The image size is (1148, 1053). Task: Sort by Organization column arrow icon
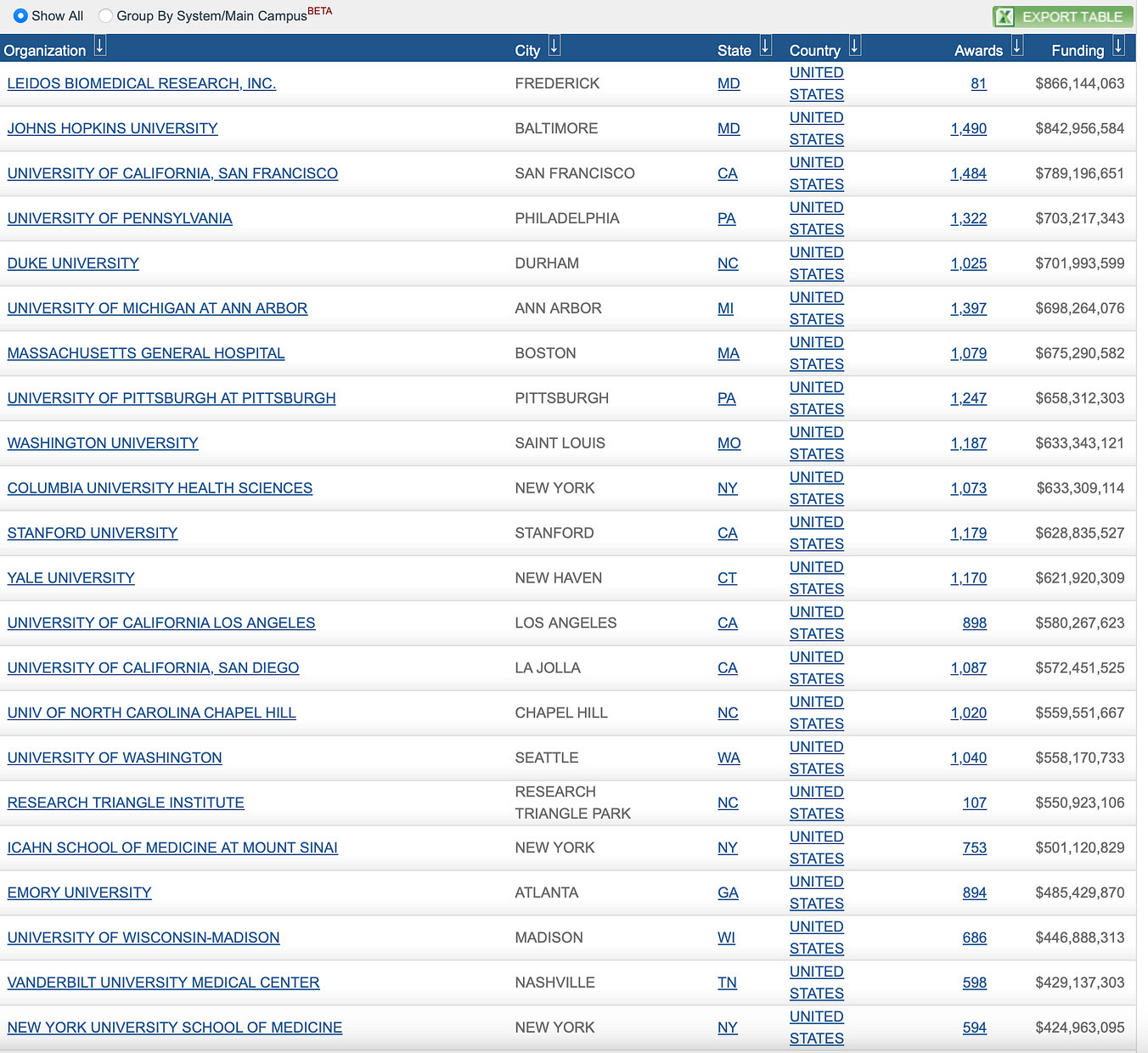click(100, 47)
